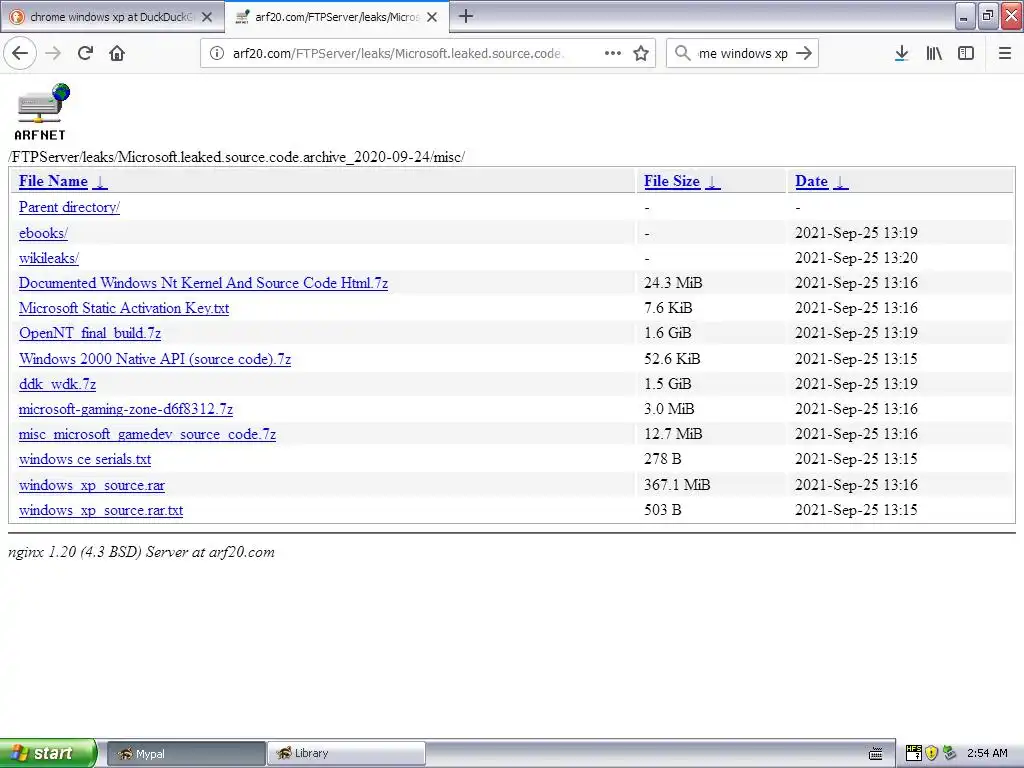Open the Parent directory link

(x=69, y=207)
